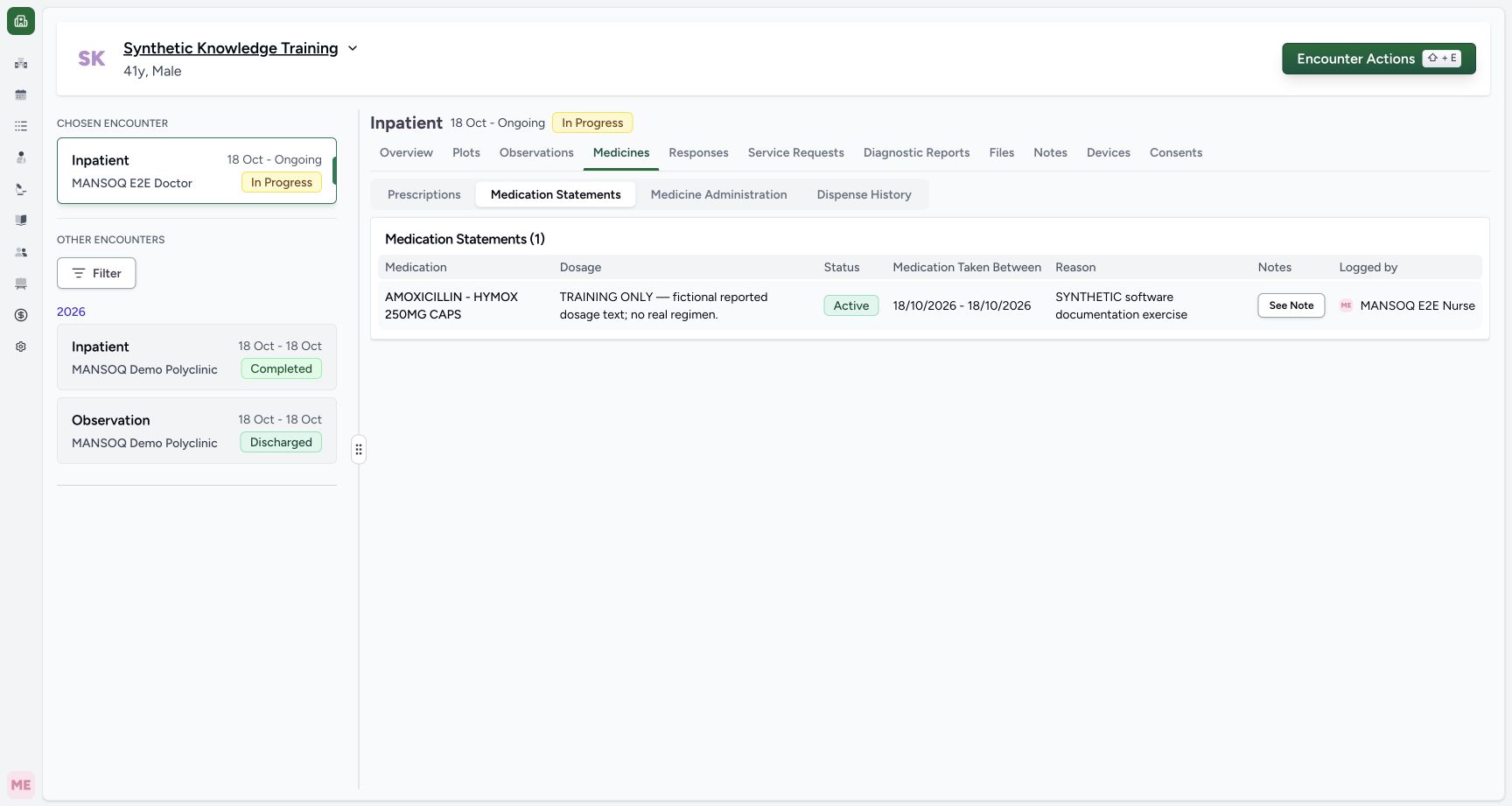This screenshot has height=806, width=1512.
Task: Click the ME user avatar at bottom-left
Action: pyautogui.click(x=21, y=785)
